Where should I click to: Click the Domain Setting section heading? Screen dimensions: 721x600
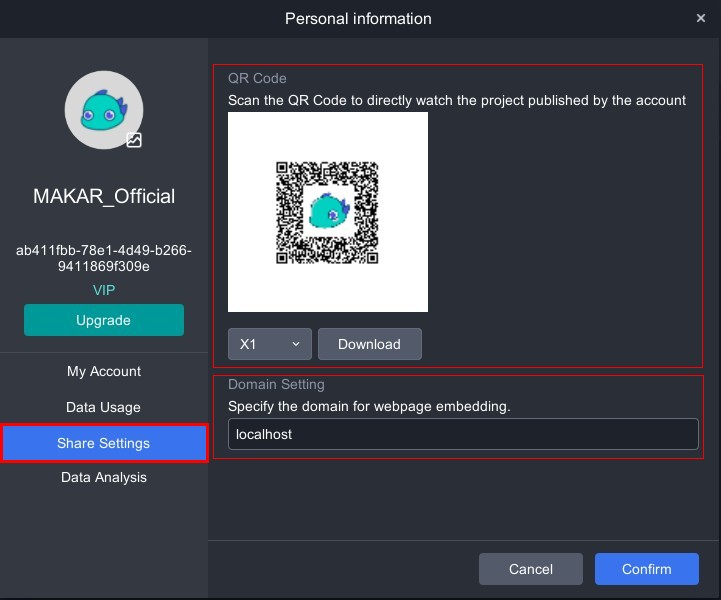[x=276, y=384]
